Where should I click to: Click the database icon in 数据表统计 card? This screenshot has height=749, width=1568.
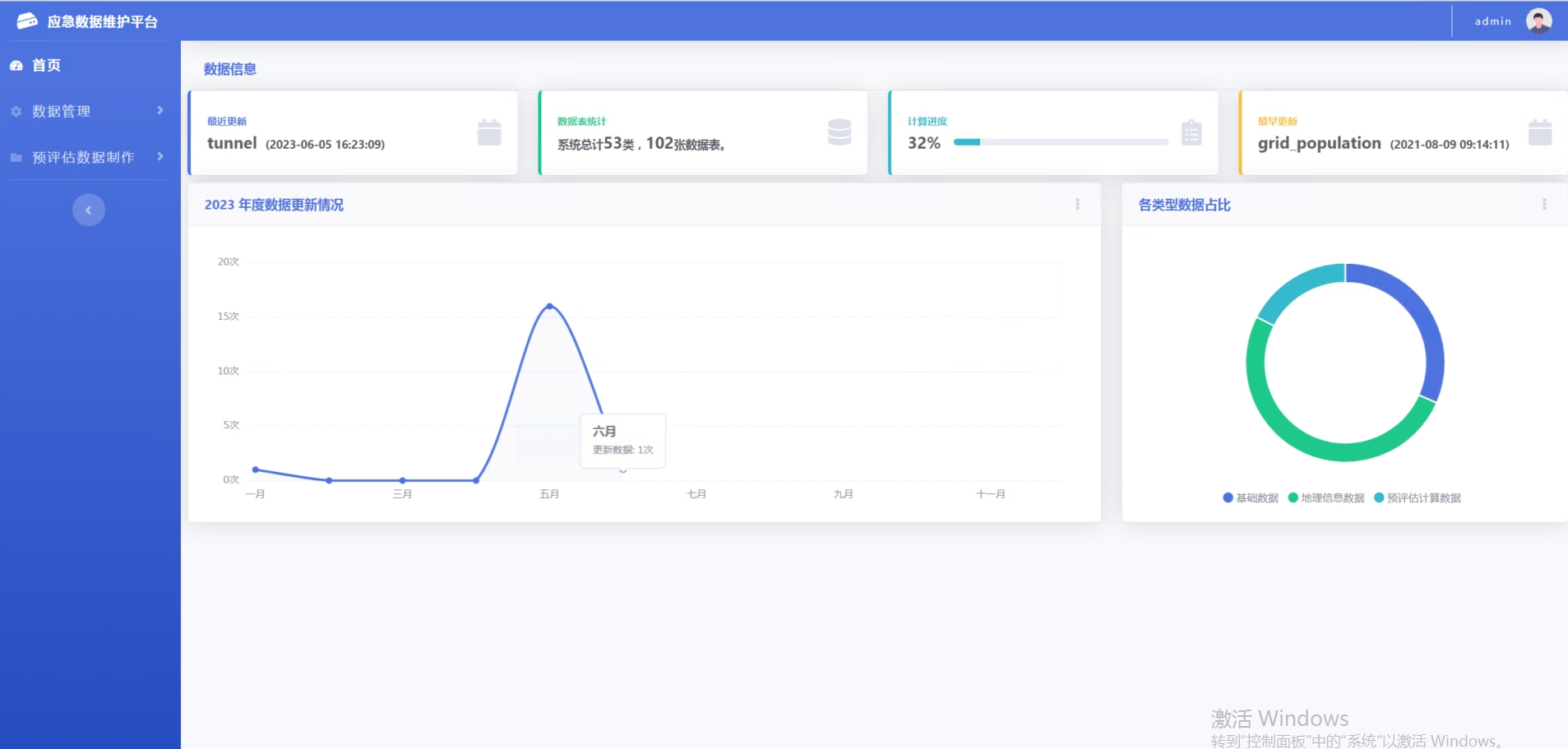[839, 132]
